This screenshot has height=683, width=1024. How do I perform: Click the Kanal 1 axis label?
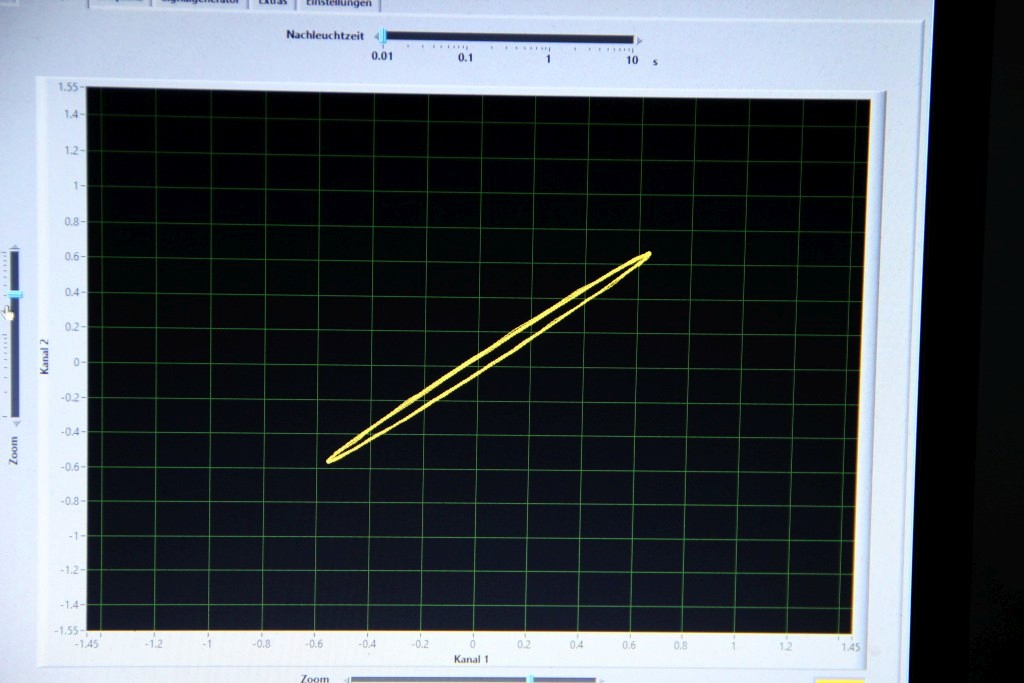pyautogui.click(x=471, y=660)
